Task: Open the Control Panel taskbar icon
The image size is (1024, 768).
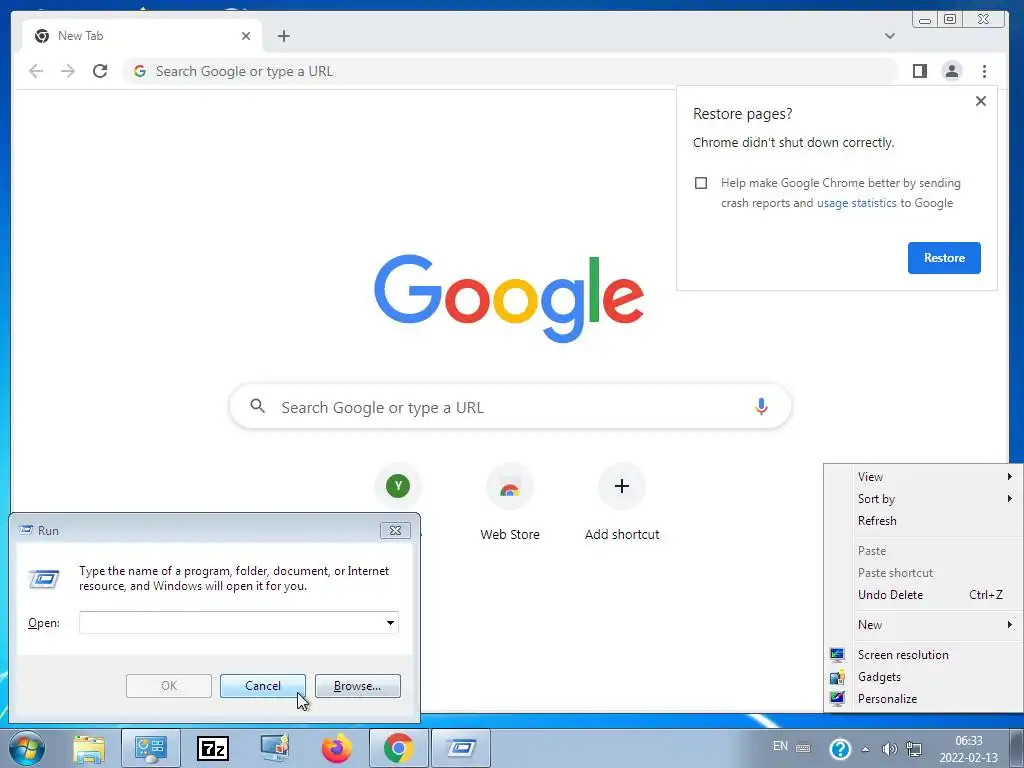Action: [151, 748]
